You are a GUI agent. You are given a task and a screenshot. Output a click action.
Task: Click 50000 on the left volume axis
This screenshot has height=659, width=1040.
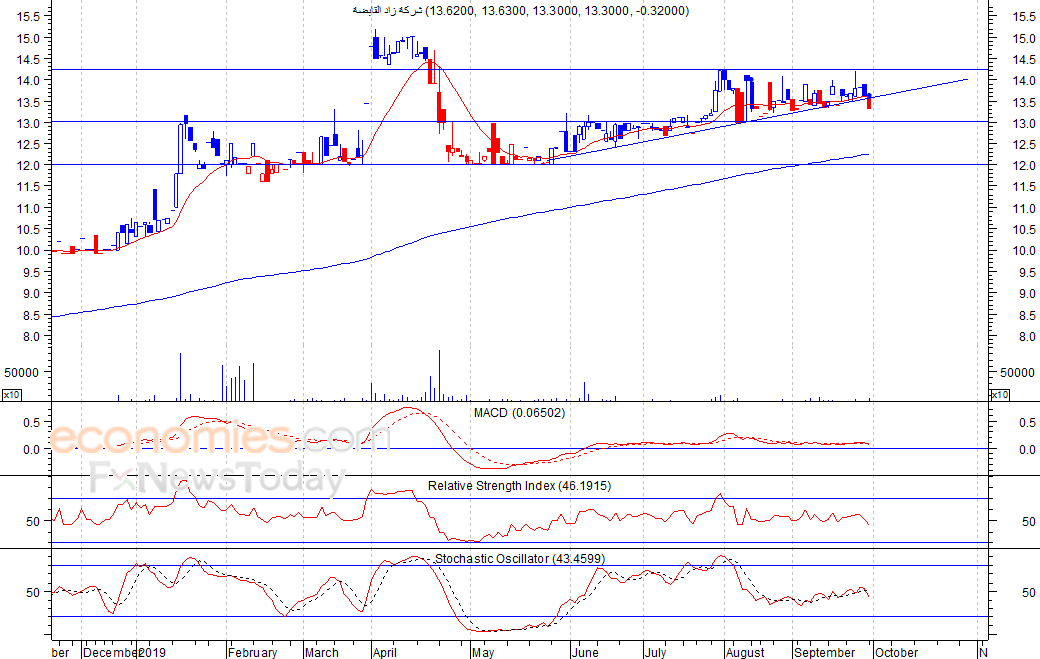pos(22,373)
